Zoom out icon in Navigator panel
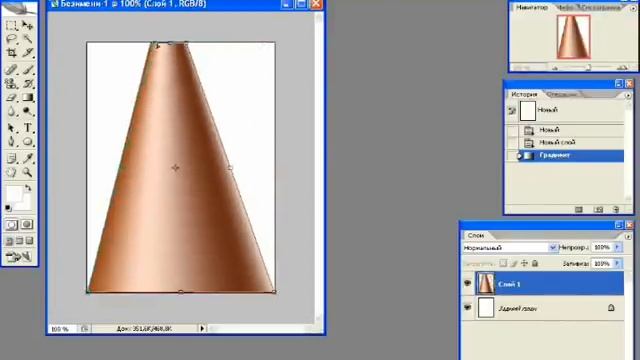640x360 pixels. [x=555, y=68]
